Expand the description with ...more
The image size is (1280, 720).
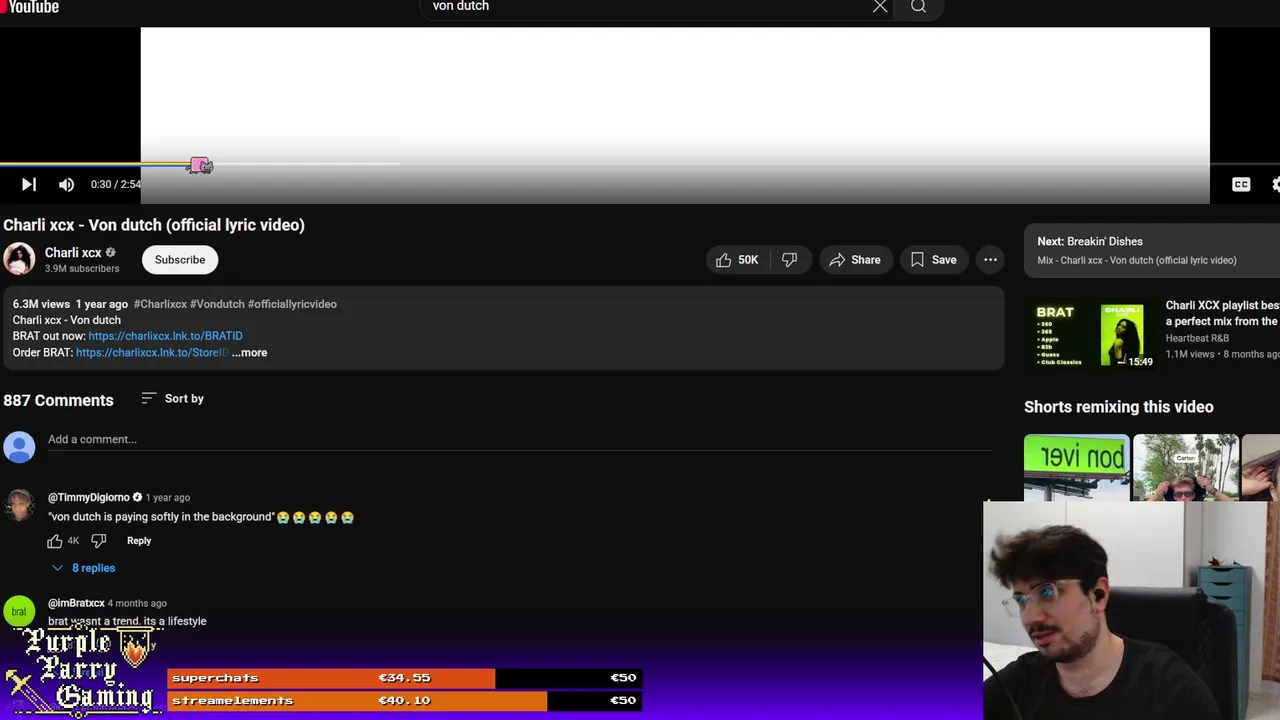tap(249, 352)
